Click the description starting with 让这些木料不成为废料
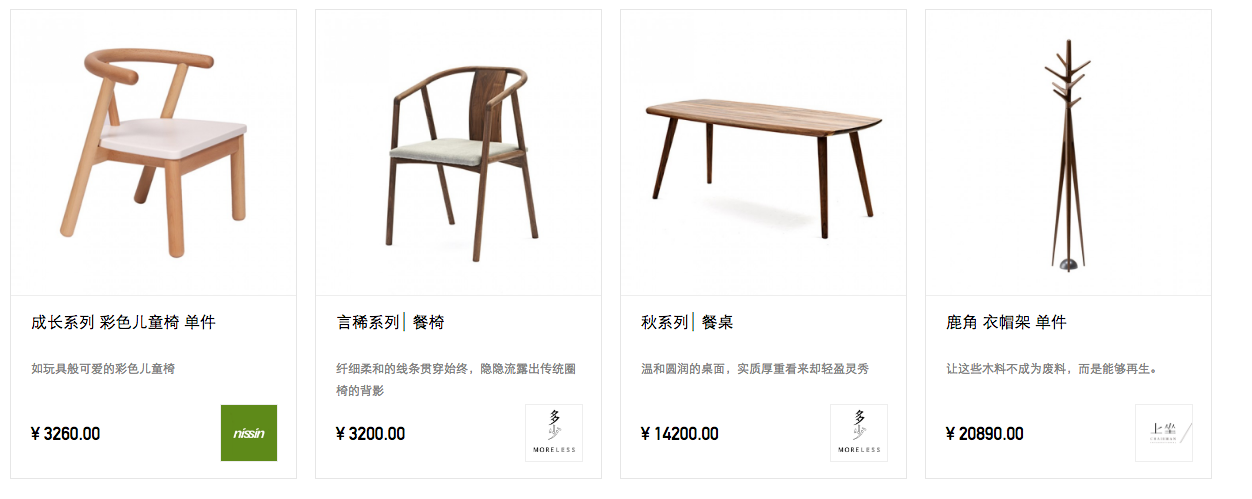The height and width of the screenshot is (499, 1252). point(1052,369)
